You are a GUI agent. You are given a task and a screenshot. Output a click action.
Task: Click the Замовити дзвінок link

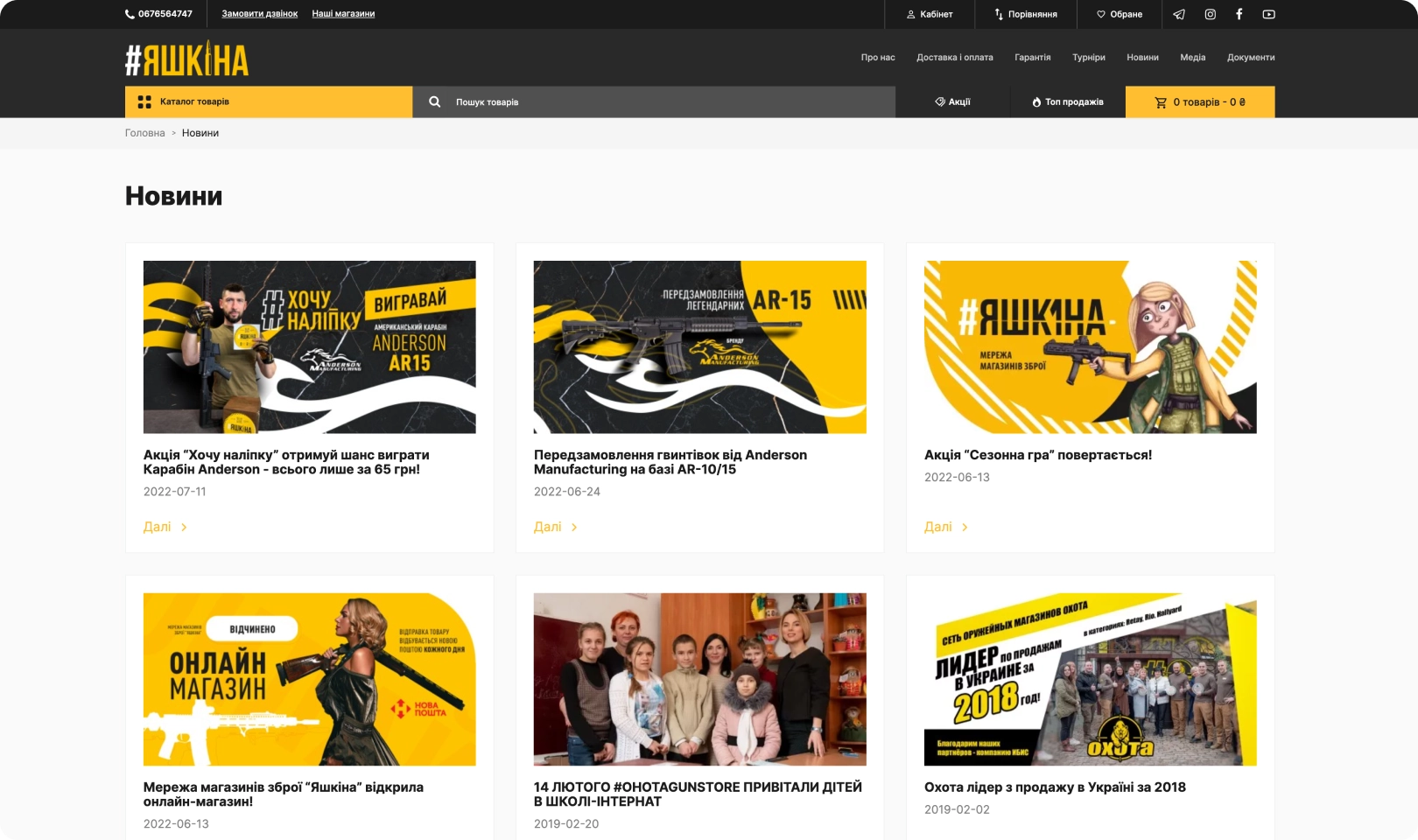(259, 14)
